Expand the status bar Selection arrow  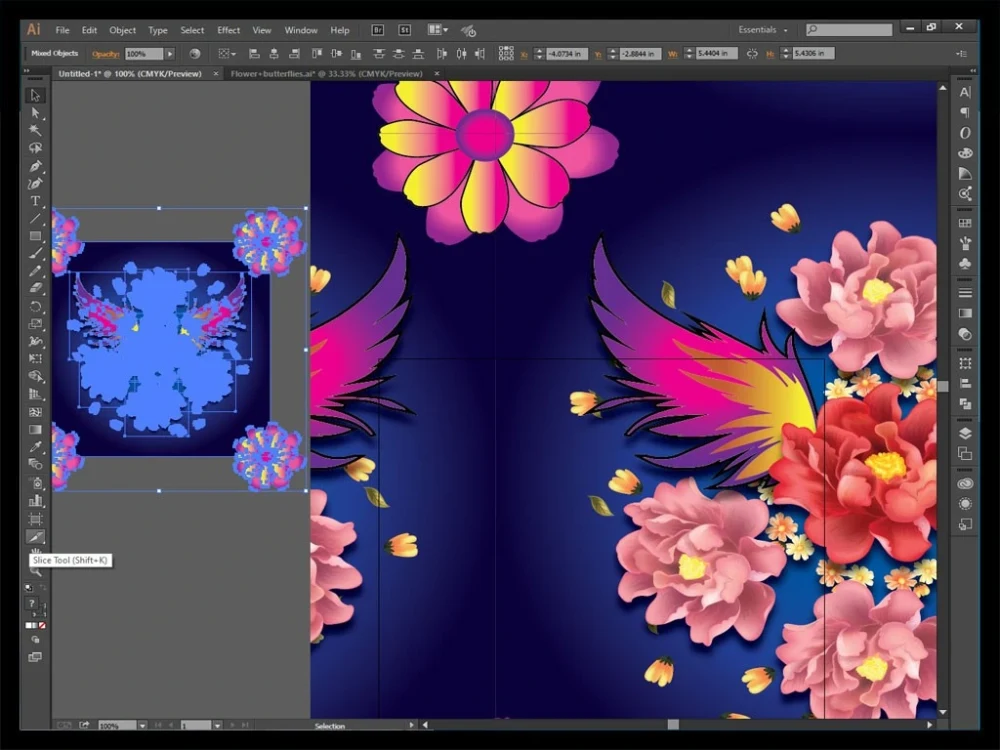click(411, 725)
